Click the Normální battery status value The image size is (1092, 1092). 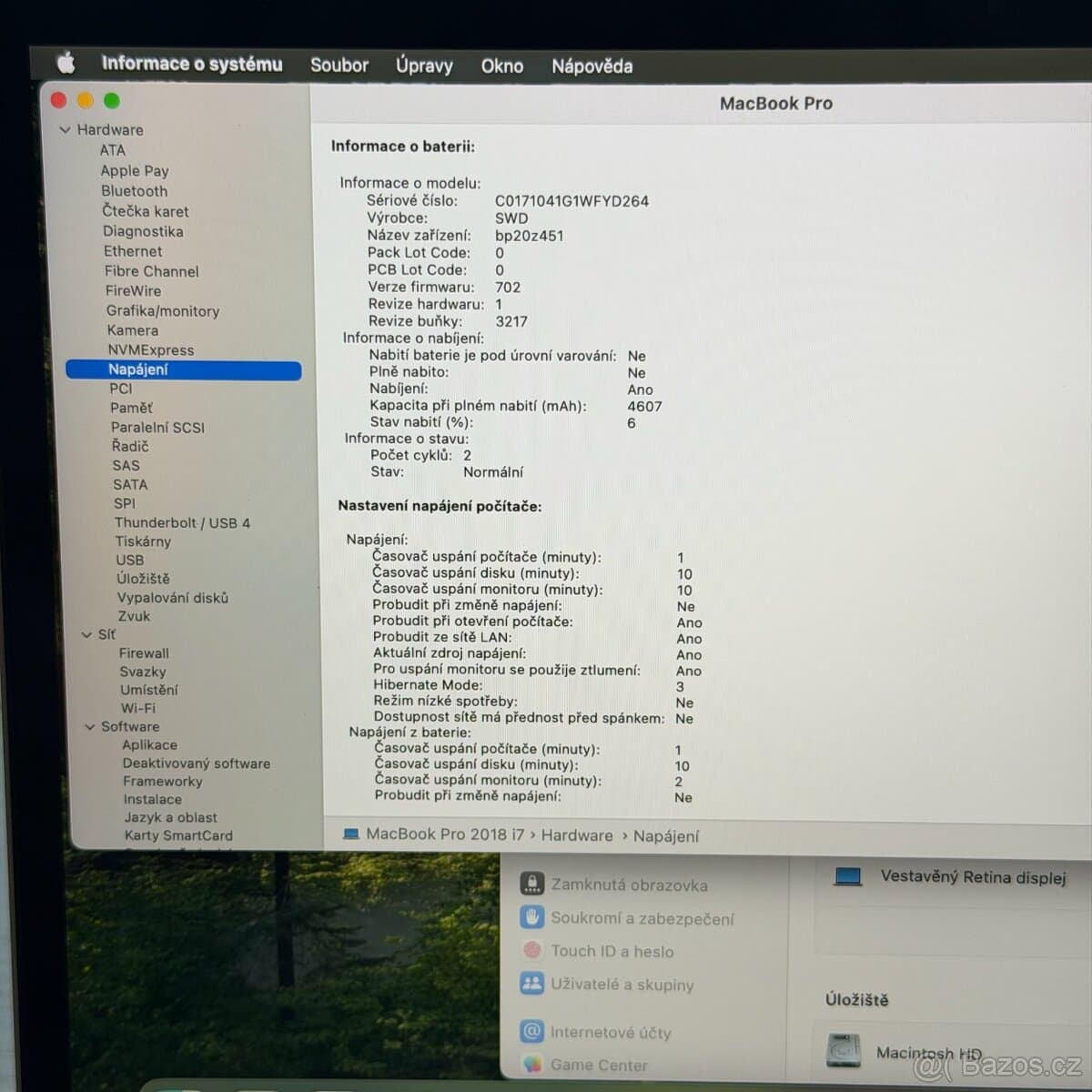[x=493, y=472]
